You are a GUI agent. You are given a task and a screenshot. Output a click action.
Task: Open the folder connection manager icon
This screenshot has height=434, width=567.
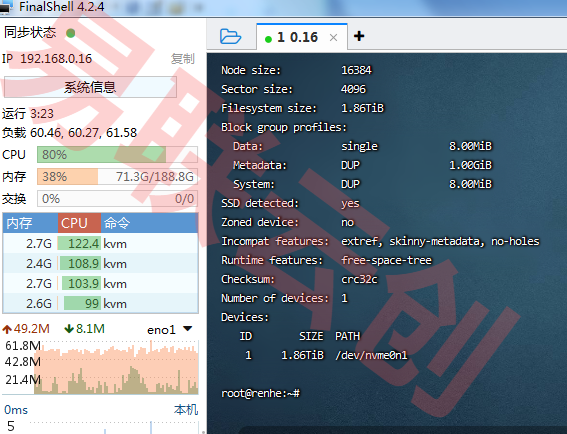click(x=230, y=36)
